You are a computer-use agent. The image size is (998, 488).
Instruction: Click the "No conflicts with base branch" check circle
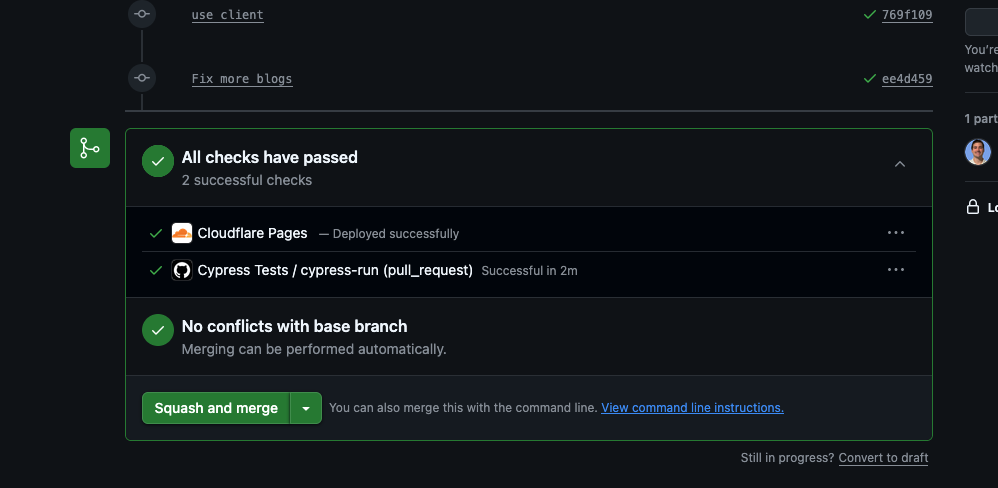pyautogui.click(x=158, y=330)
